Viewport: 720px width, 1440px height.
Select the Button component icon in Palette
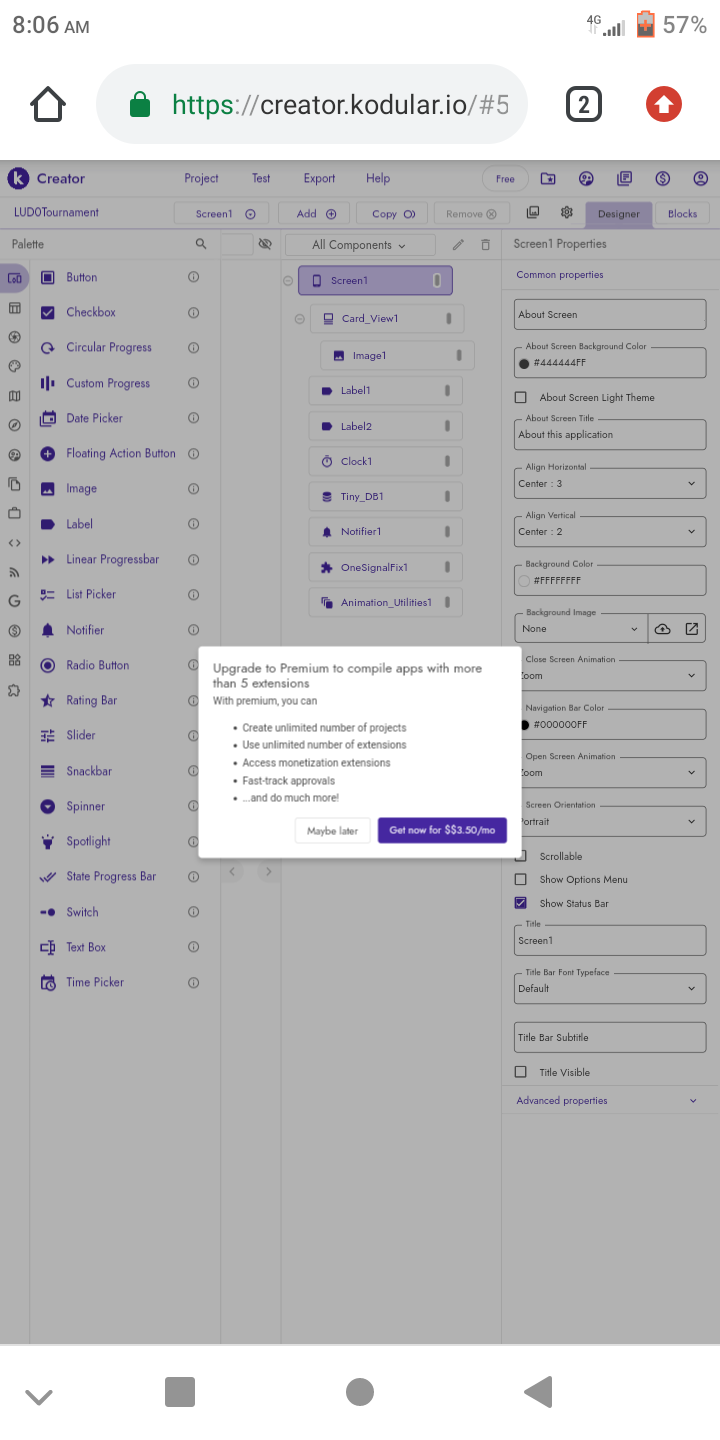click(x=46, y=277)
